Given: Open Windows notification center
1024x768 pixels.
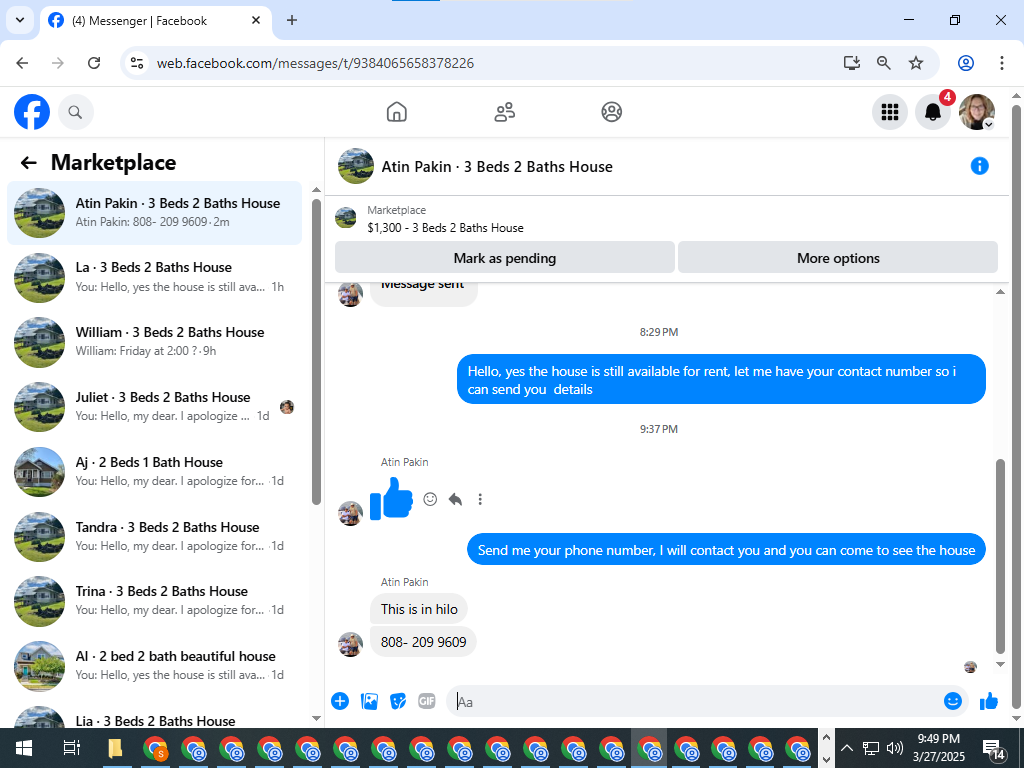Looking at the screenshot, I should (x=994, y=750).
